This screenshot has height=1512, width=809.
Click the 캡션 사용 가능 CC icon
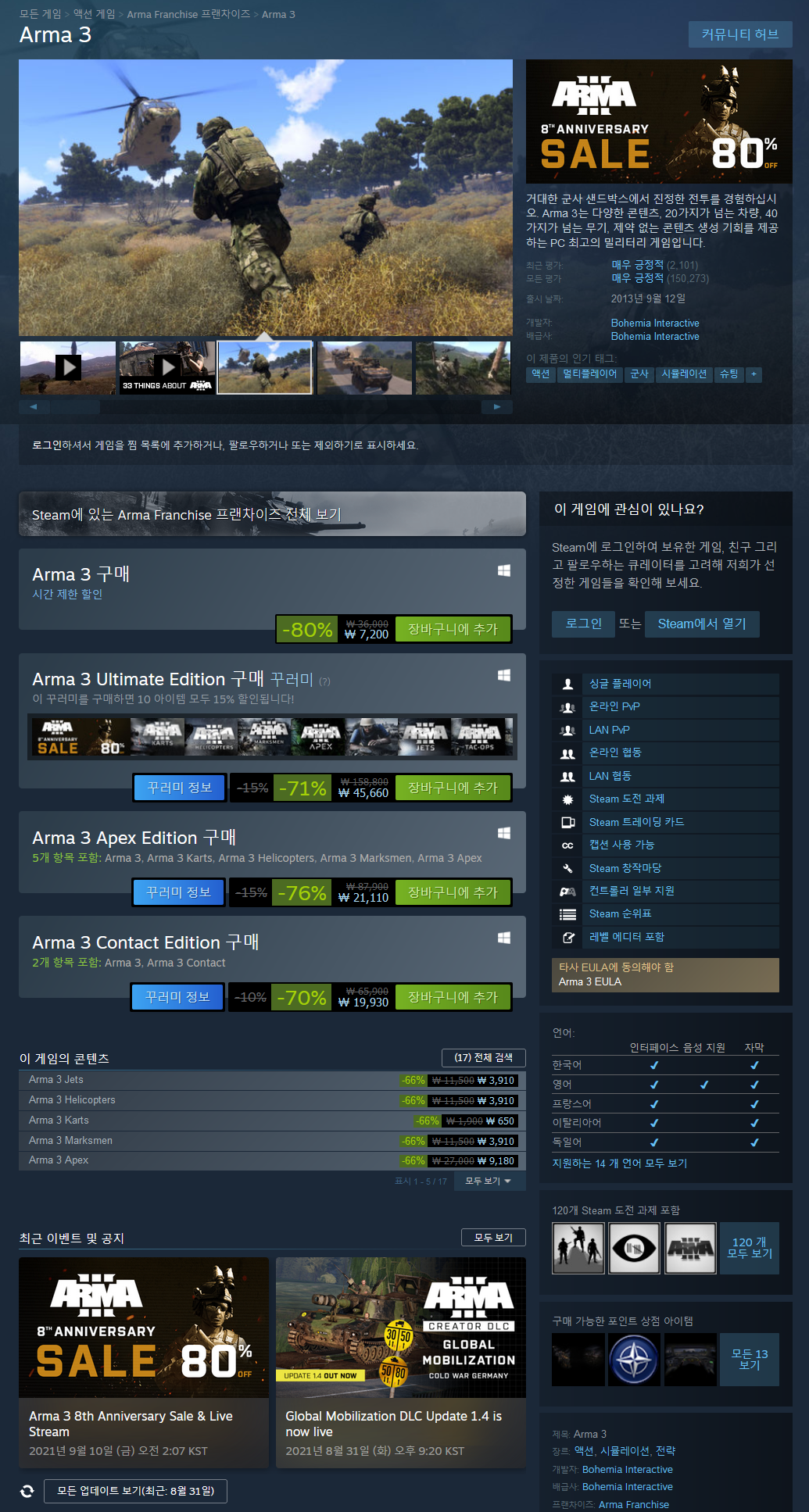point(567,845)
